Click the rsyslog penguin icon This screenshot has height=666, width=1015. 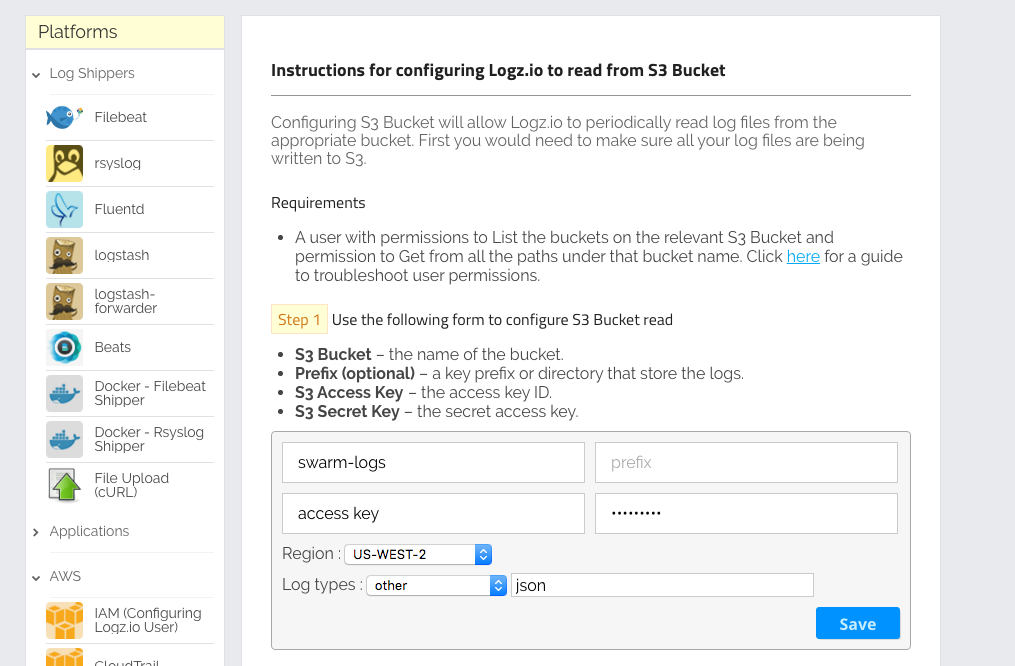point(64,163)
